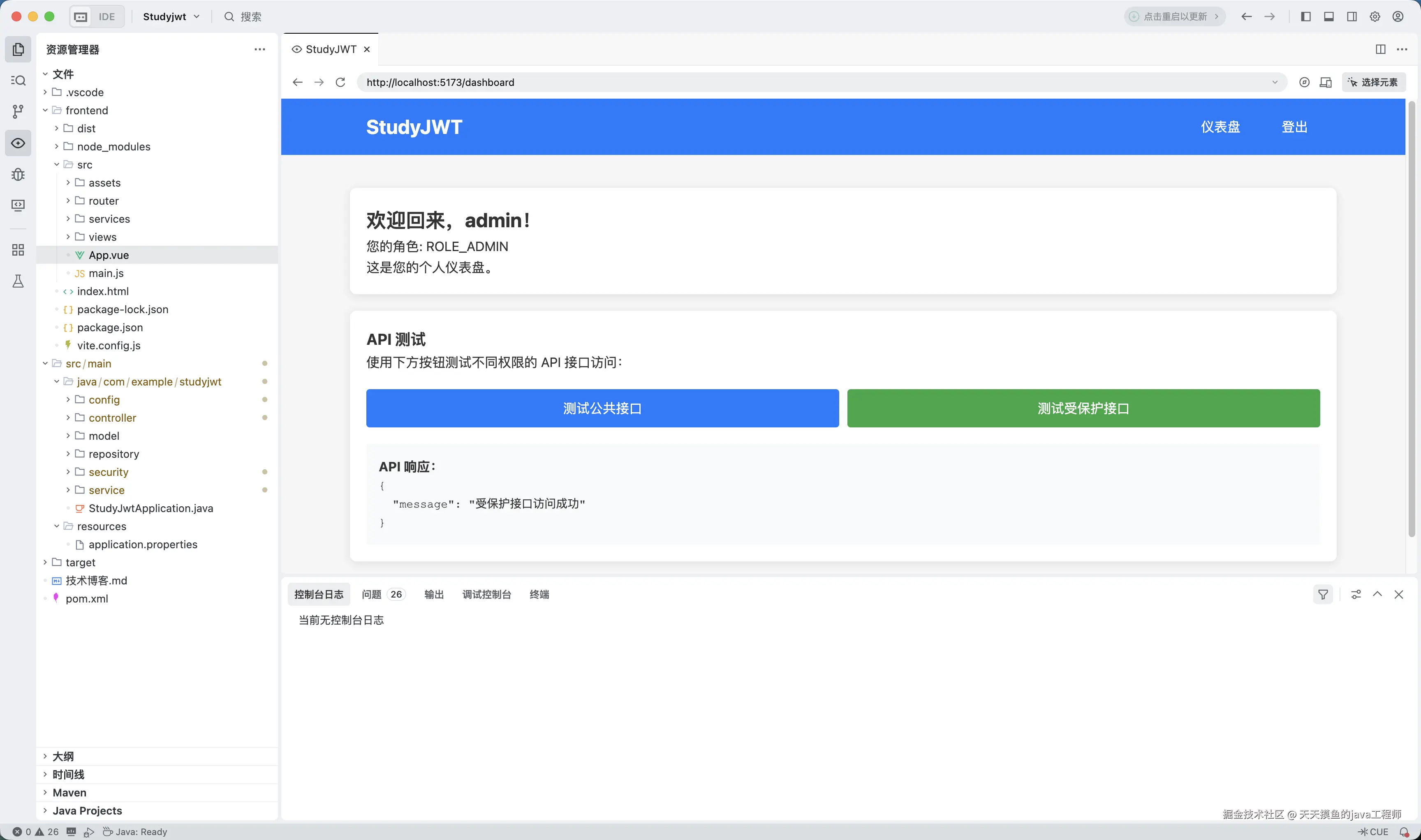
Task: Click the testing flask icon
Action: [x=18, y=282]
